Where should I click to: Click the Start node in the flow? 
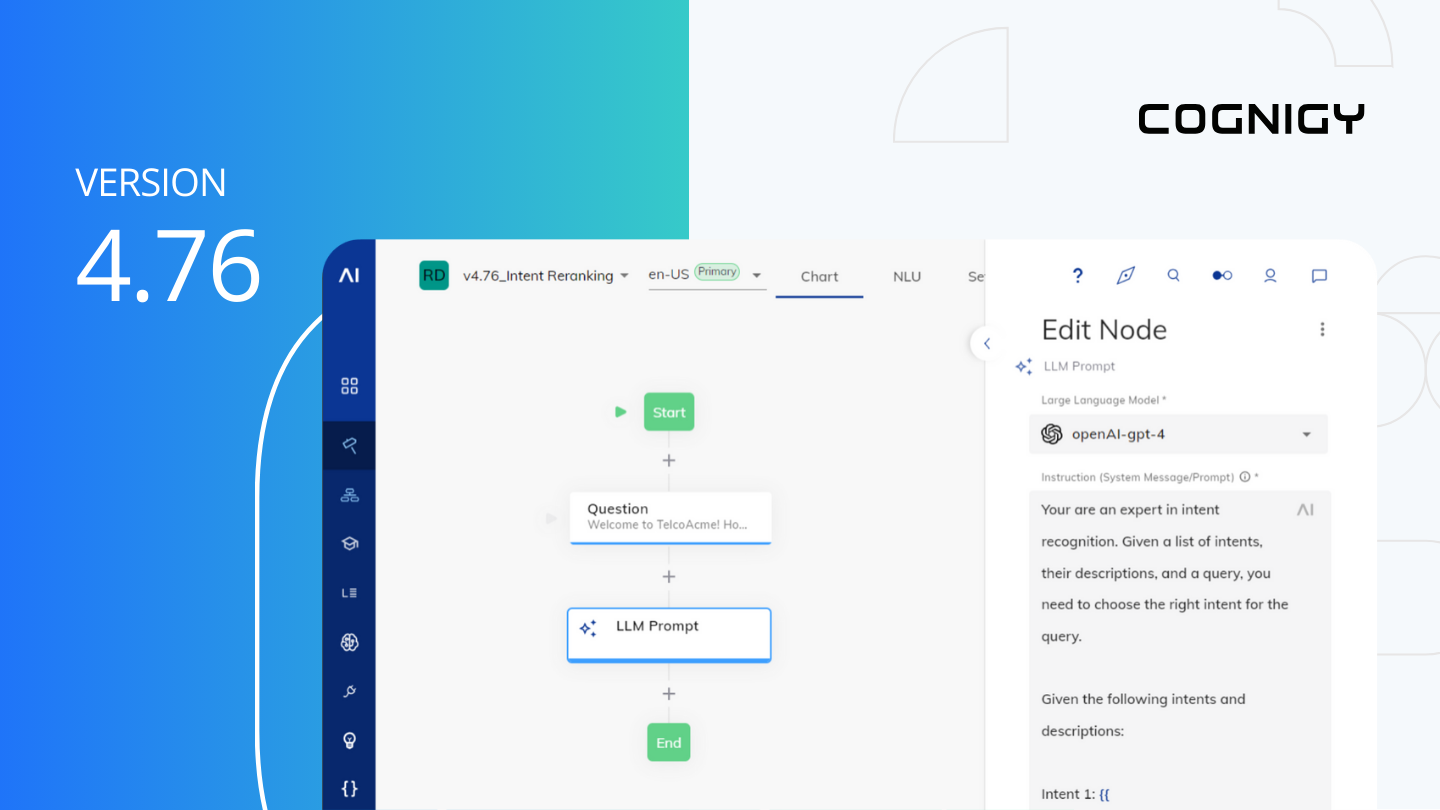click(x=668, y=411)
